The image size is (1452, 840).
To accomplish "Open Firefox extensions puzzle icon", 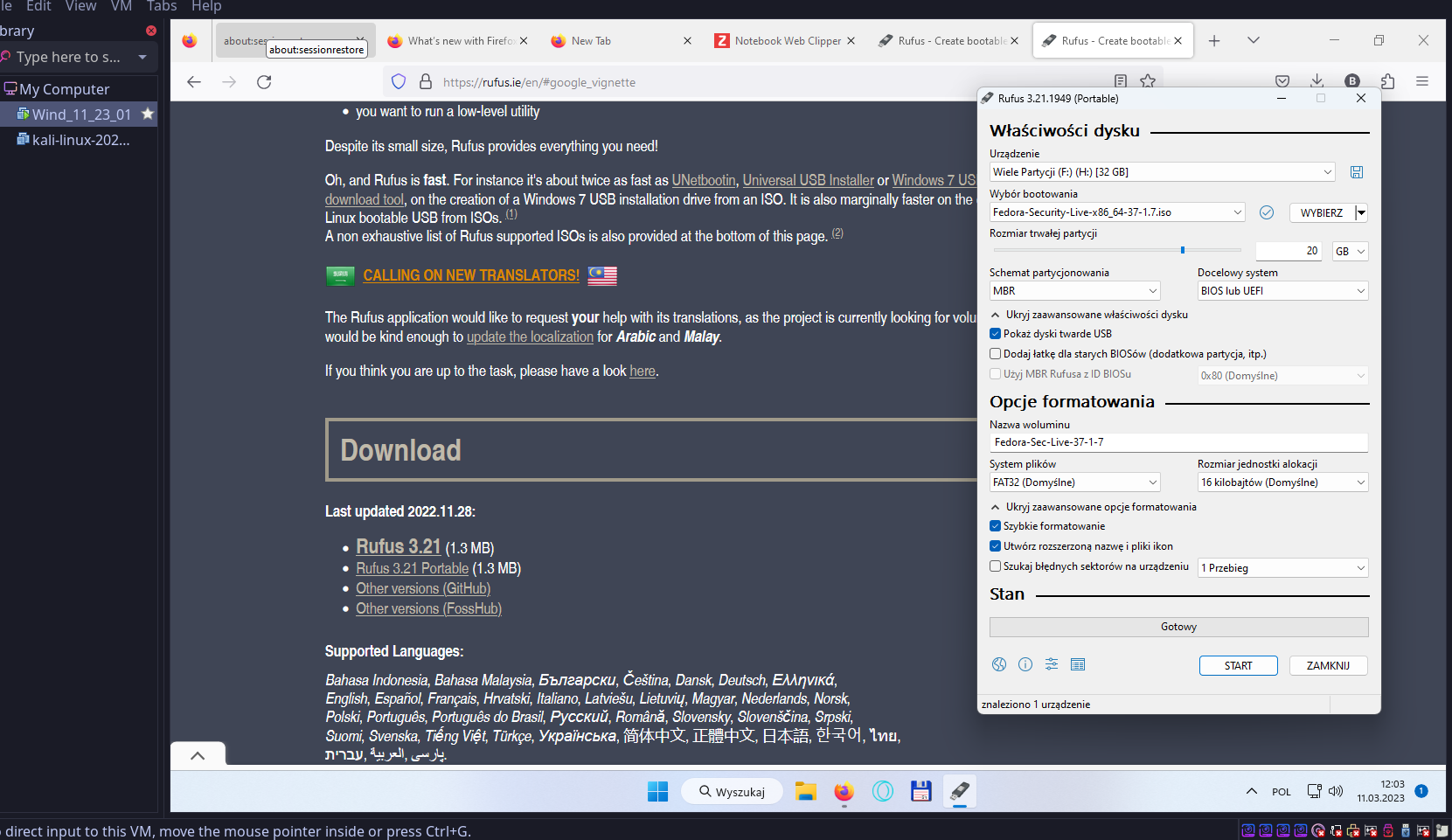I will 1387,80.
